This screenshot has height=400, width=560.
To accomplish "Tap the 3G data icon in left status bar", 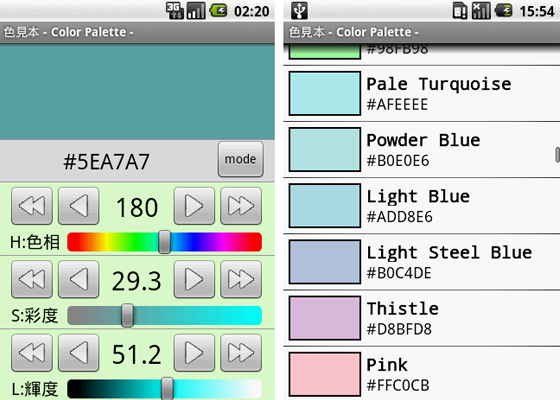I will pyautogui.click(x=175, y=11).
